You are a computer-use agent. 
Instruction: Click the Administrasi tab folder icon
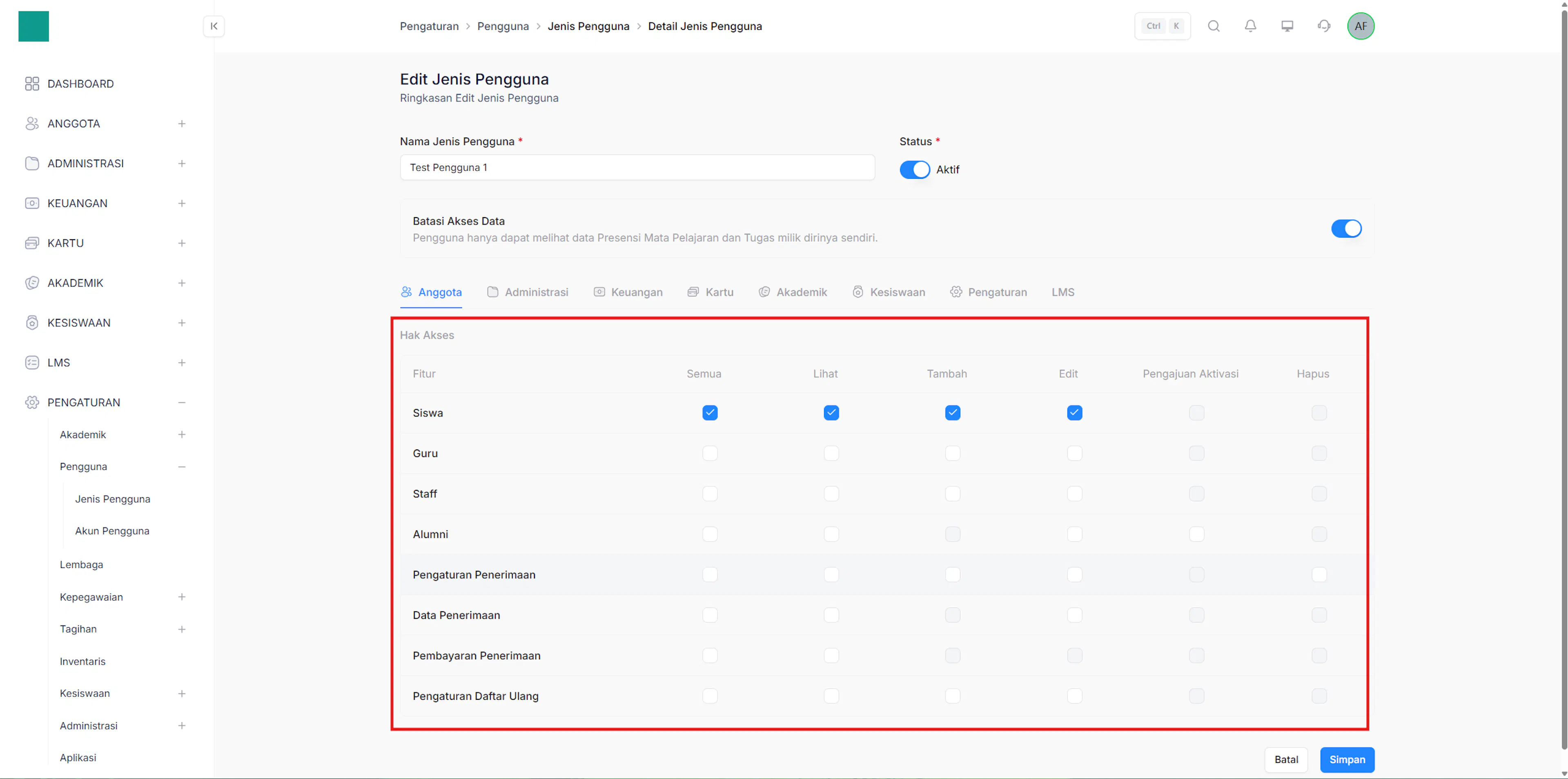pyautogui.click(x=493, y=292)
